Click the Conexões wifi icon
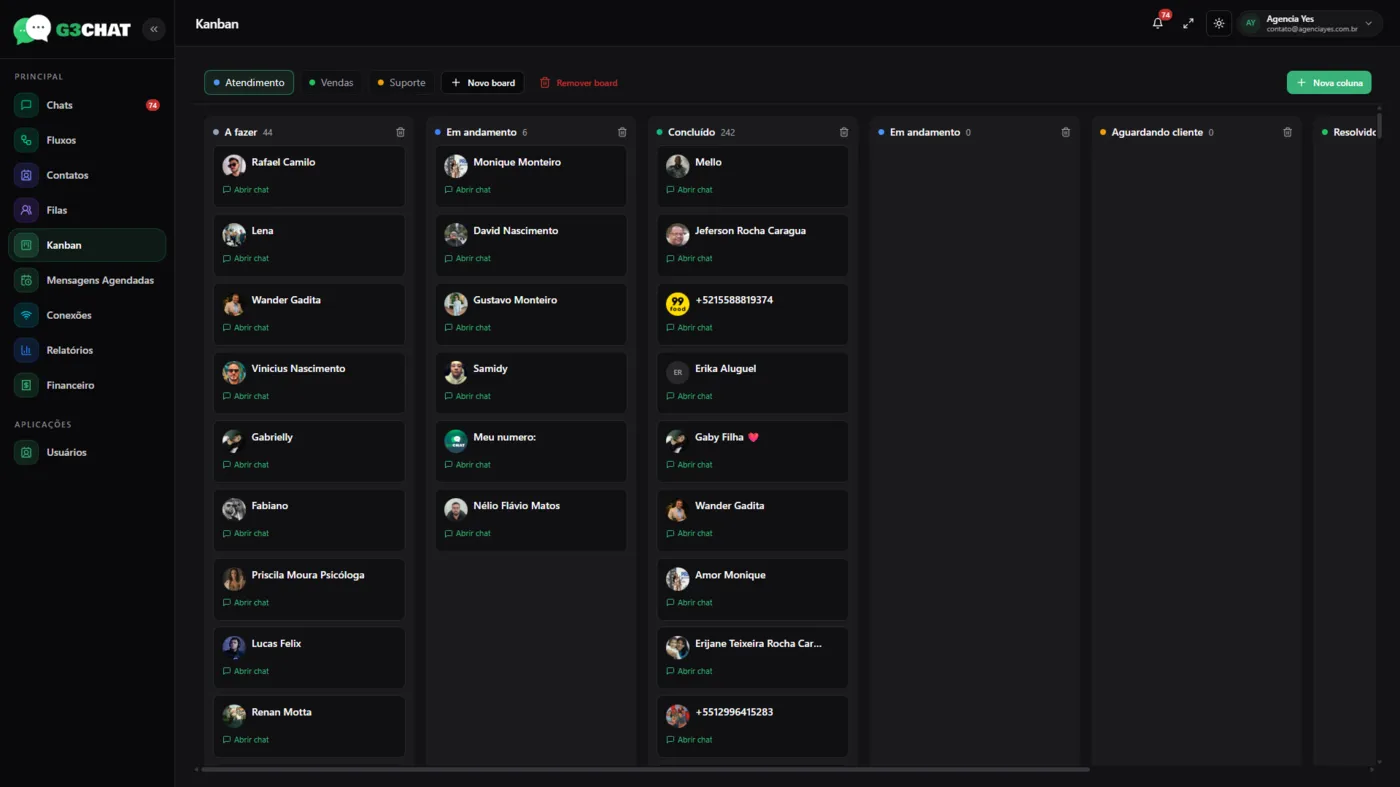The height and width of the screenshot is (787, 1400). point(26,315)
